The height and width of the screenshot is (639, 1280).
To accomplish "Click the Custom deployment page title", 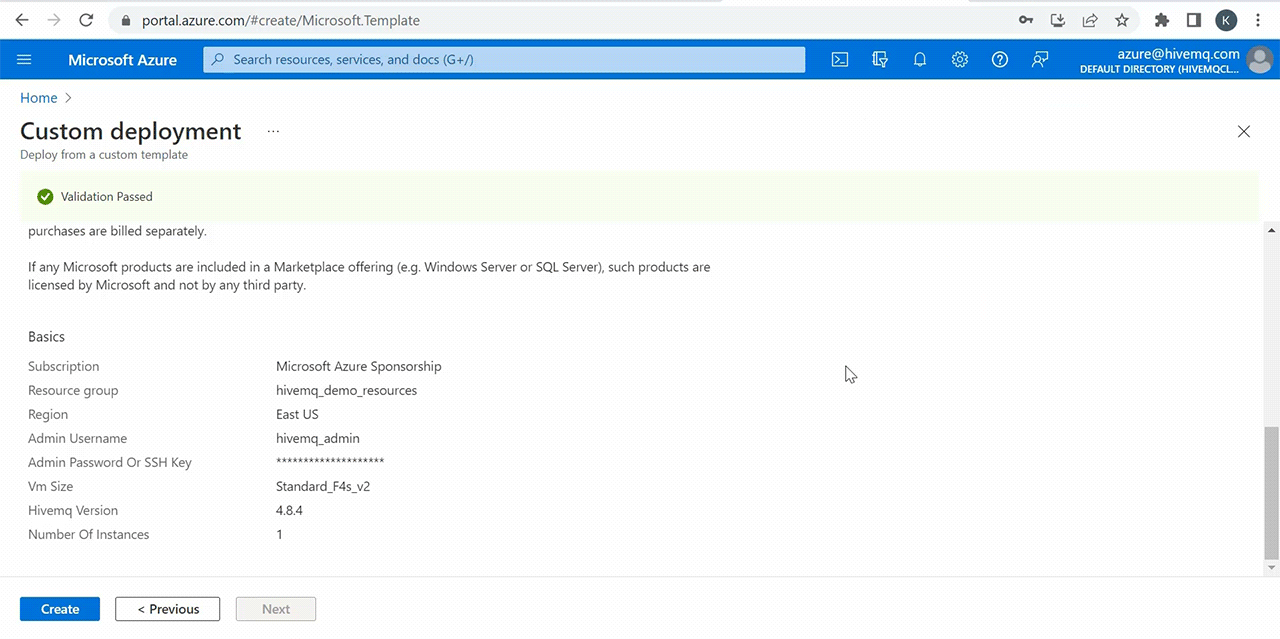I will (x=131, y=131).
